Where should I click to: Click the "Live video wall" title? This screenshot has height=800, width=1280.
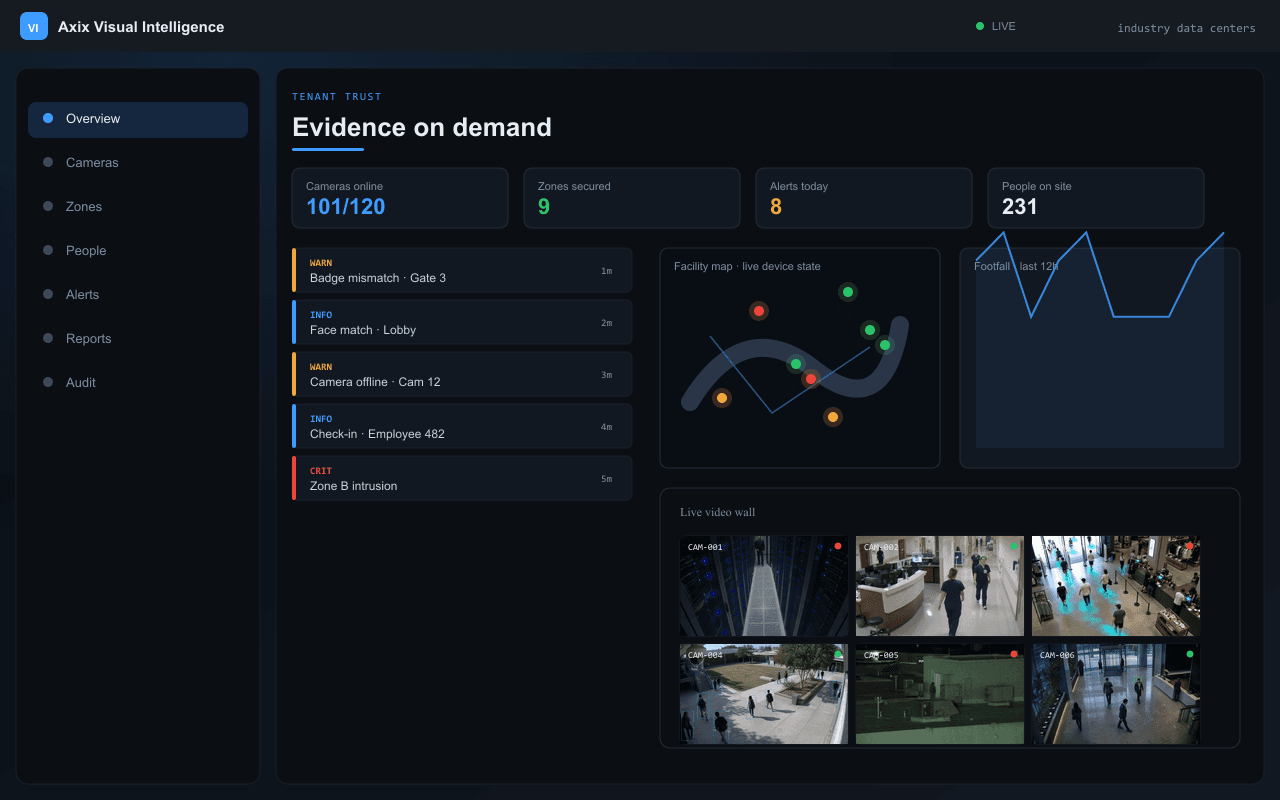[x=718, y=512]
